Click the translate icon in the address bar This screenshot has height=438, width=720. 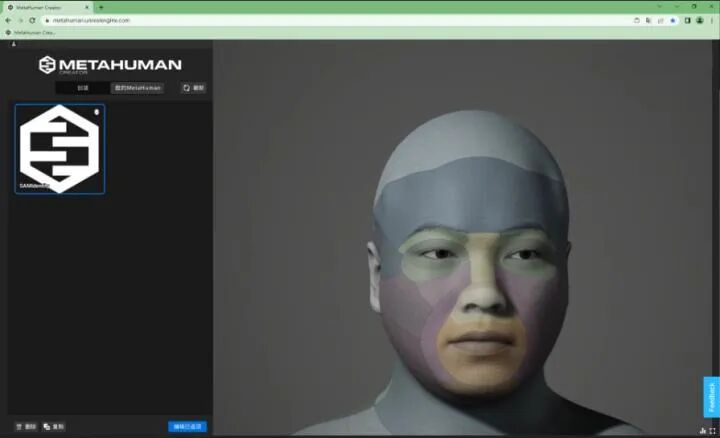(648, 20)
